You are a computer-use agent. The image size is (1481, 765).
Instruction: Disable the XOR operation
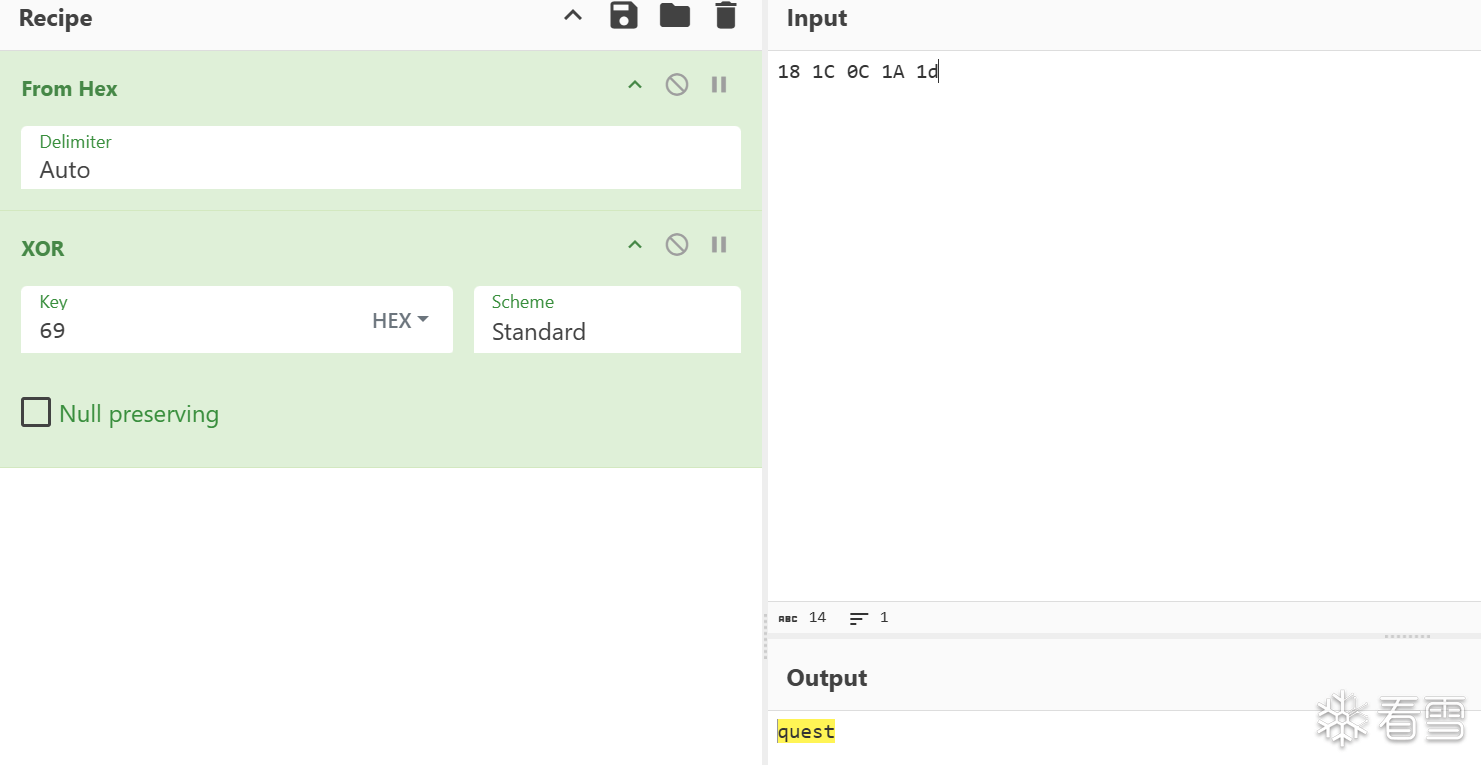[677, 245]
